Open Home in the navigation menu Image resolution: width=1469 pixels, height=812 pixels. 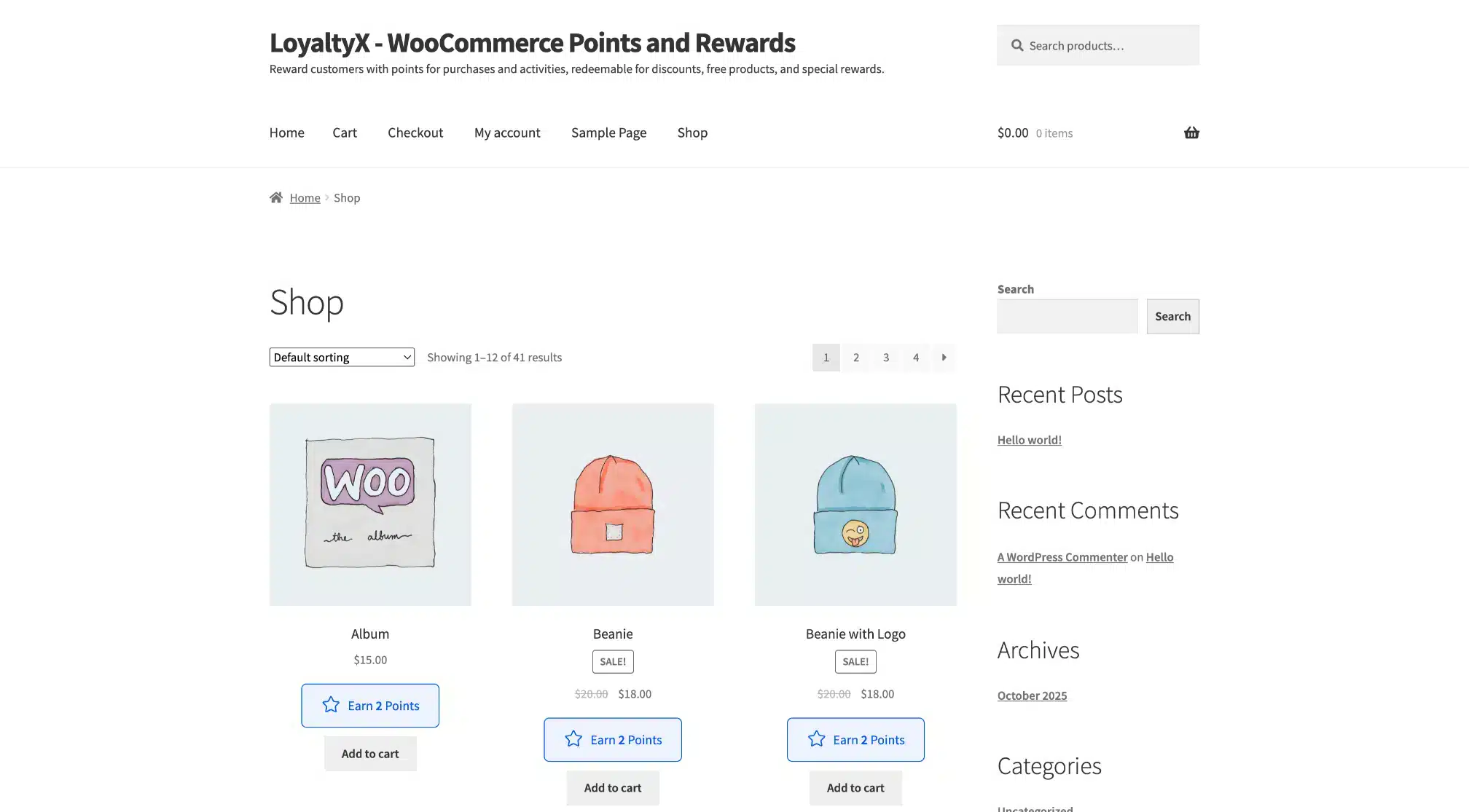tap(287, 133)
